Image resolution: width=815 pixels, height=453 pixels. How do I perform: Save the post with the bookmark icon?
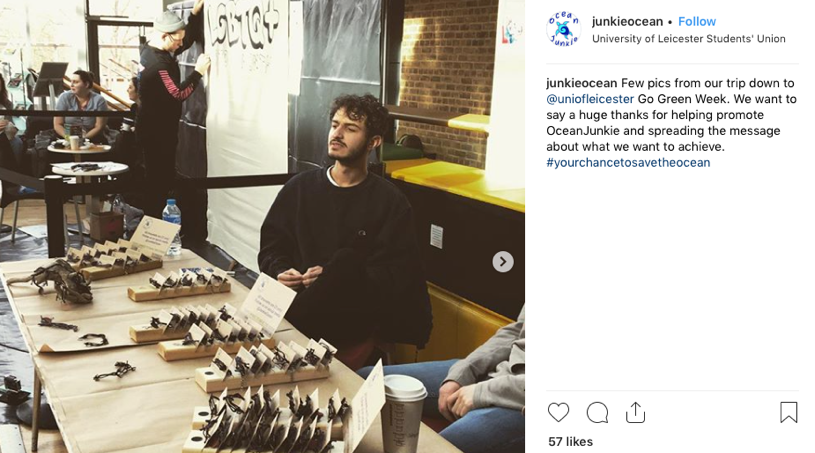[788, 412]
